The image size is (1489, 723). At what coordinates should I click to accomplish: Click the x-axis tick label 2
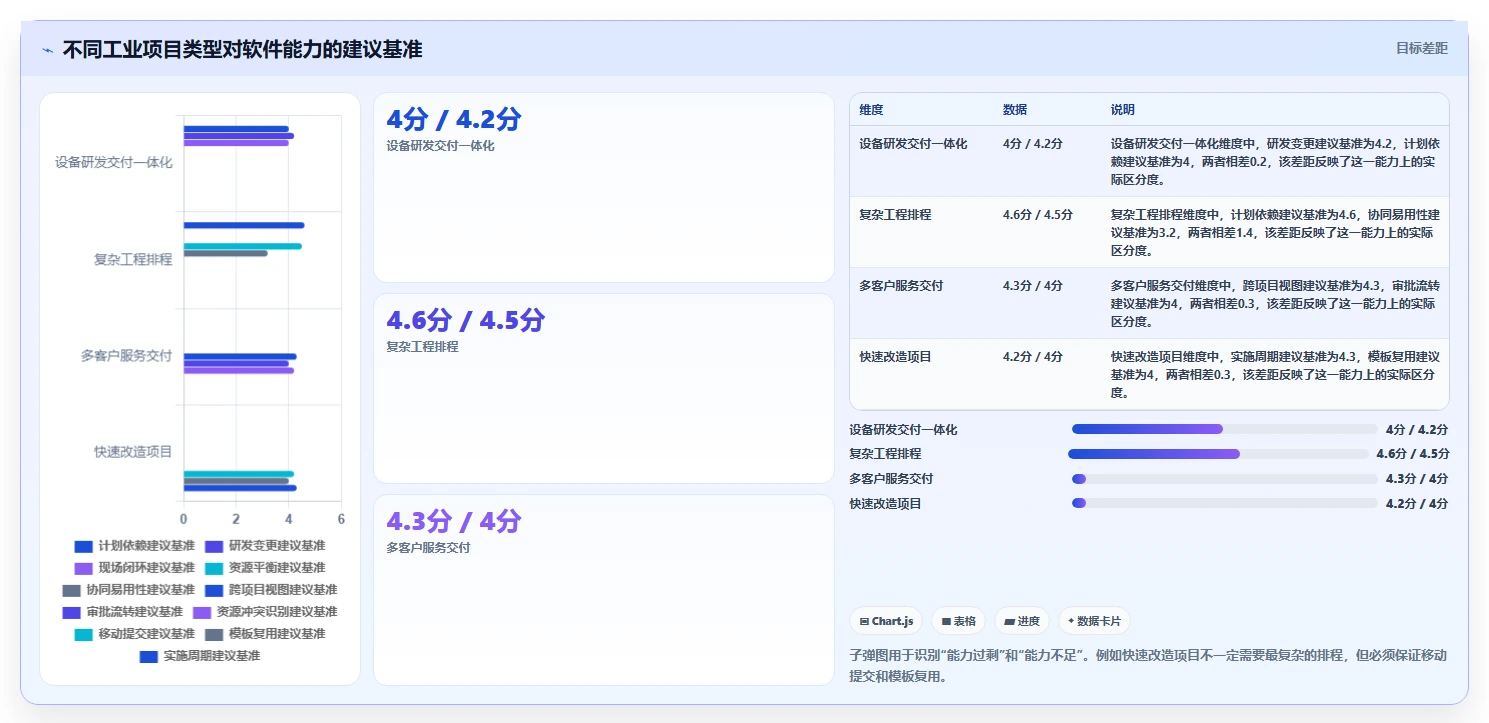236,519
